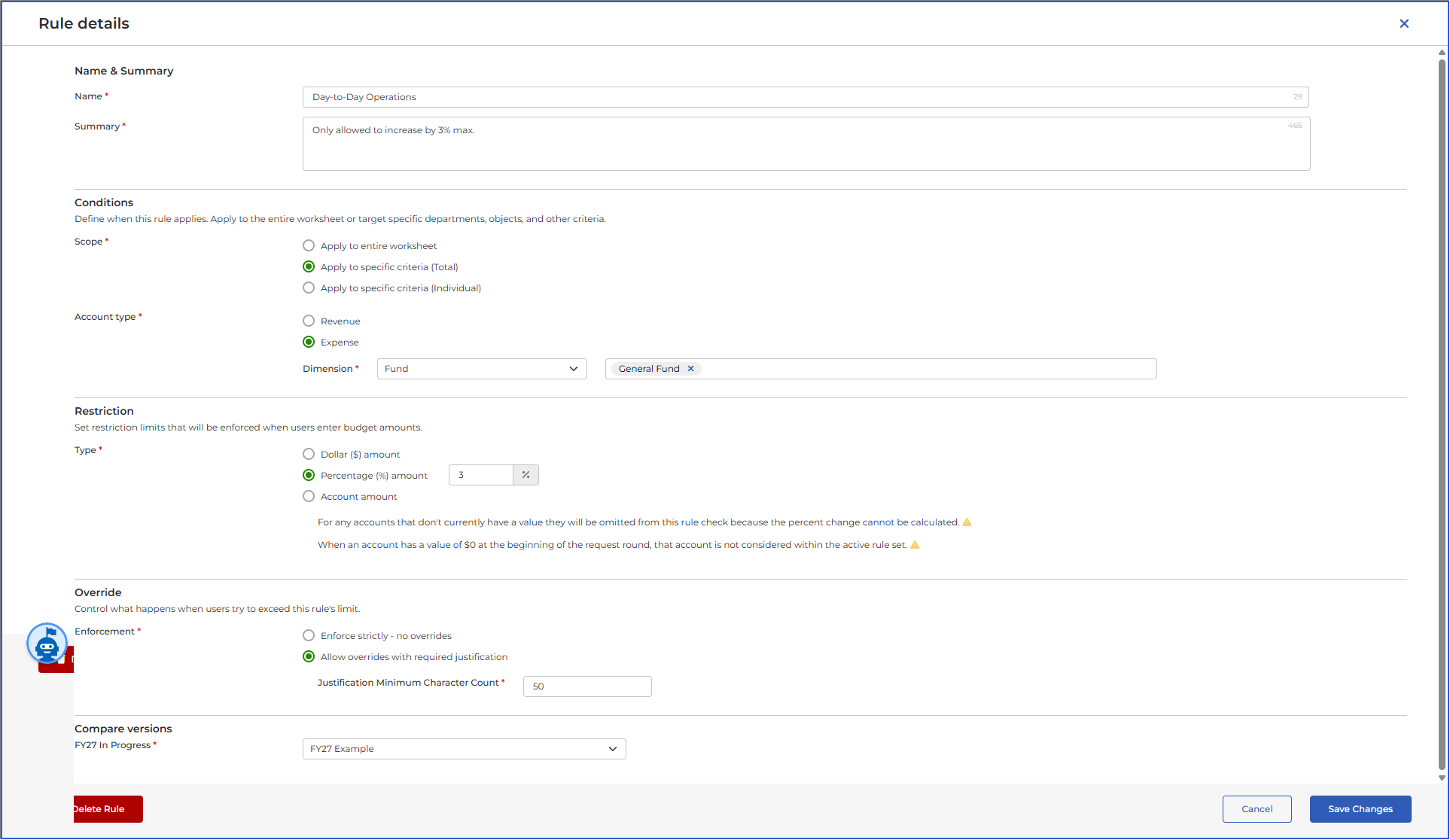Click the Save Changes button

1360,809
